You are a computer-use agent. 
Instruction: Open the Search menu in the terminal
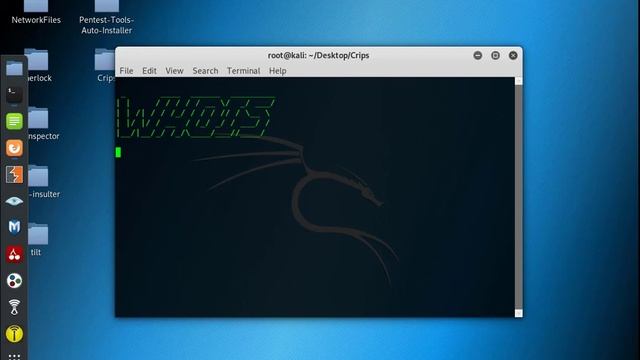click(x=205, y=71)
